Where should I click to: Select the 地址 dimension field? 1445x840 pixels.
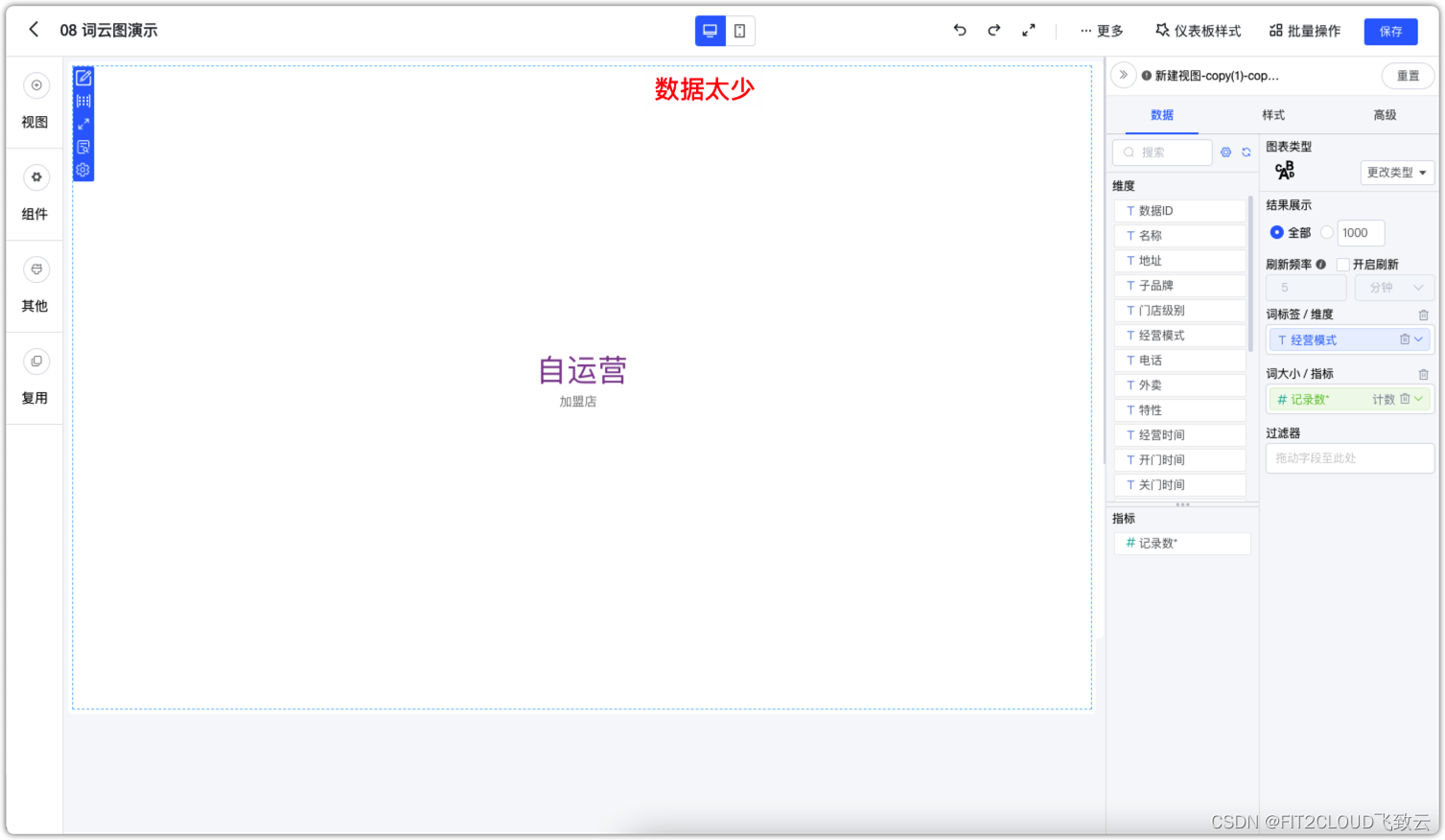point(1180,261)
